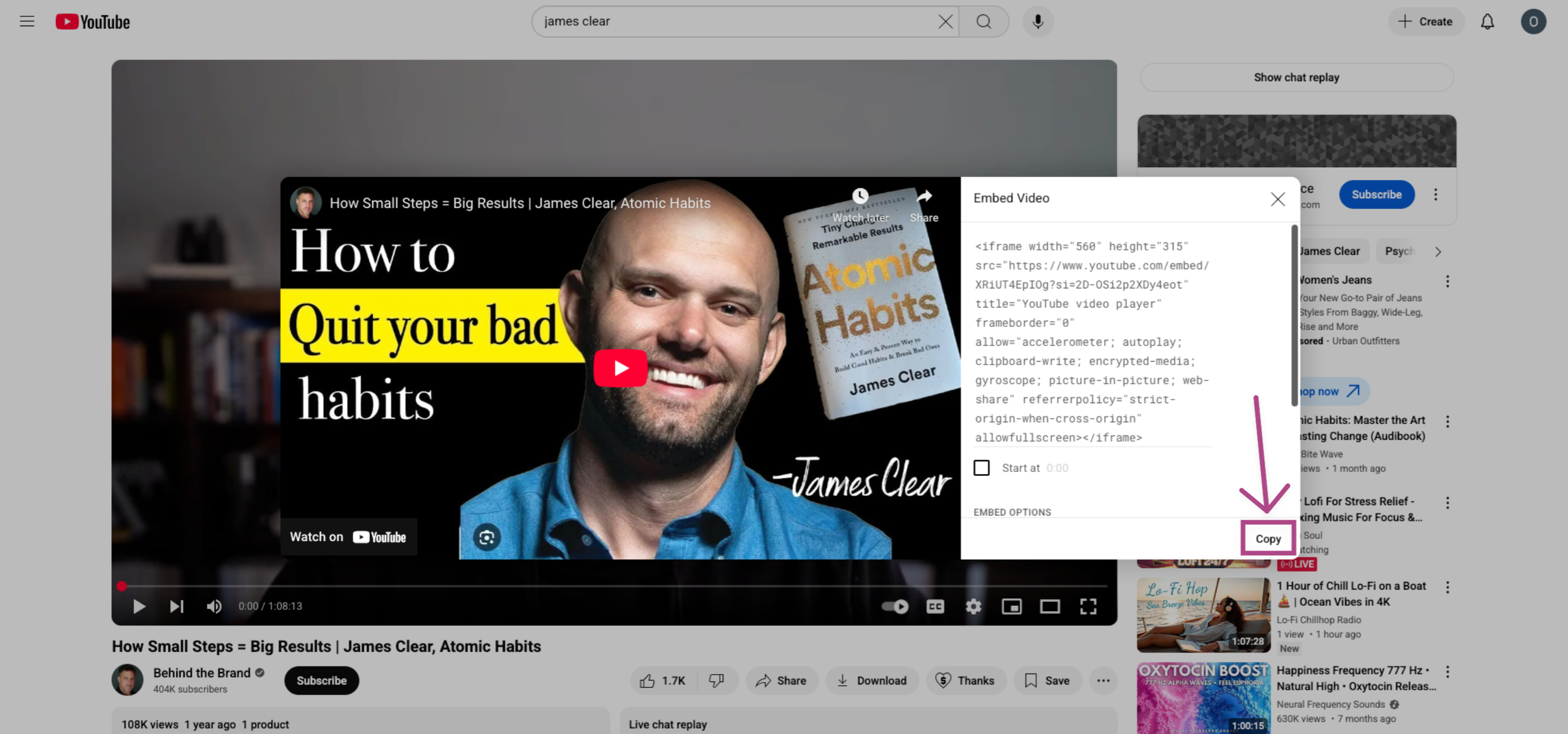Viewport: 1568px width, 734px height.
Task: Open sidebar ad card options menu
Action: (1435, 195)
